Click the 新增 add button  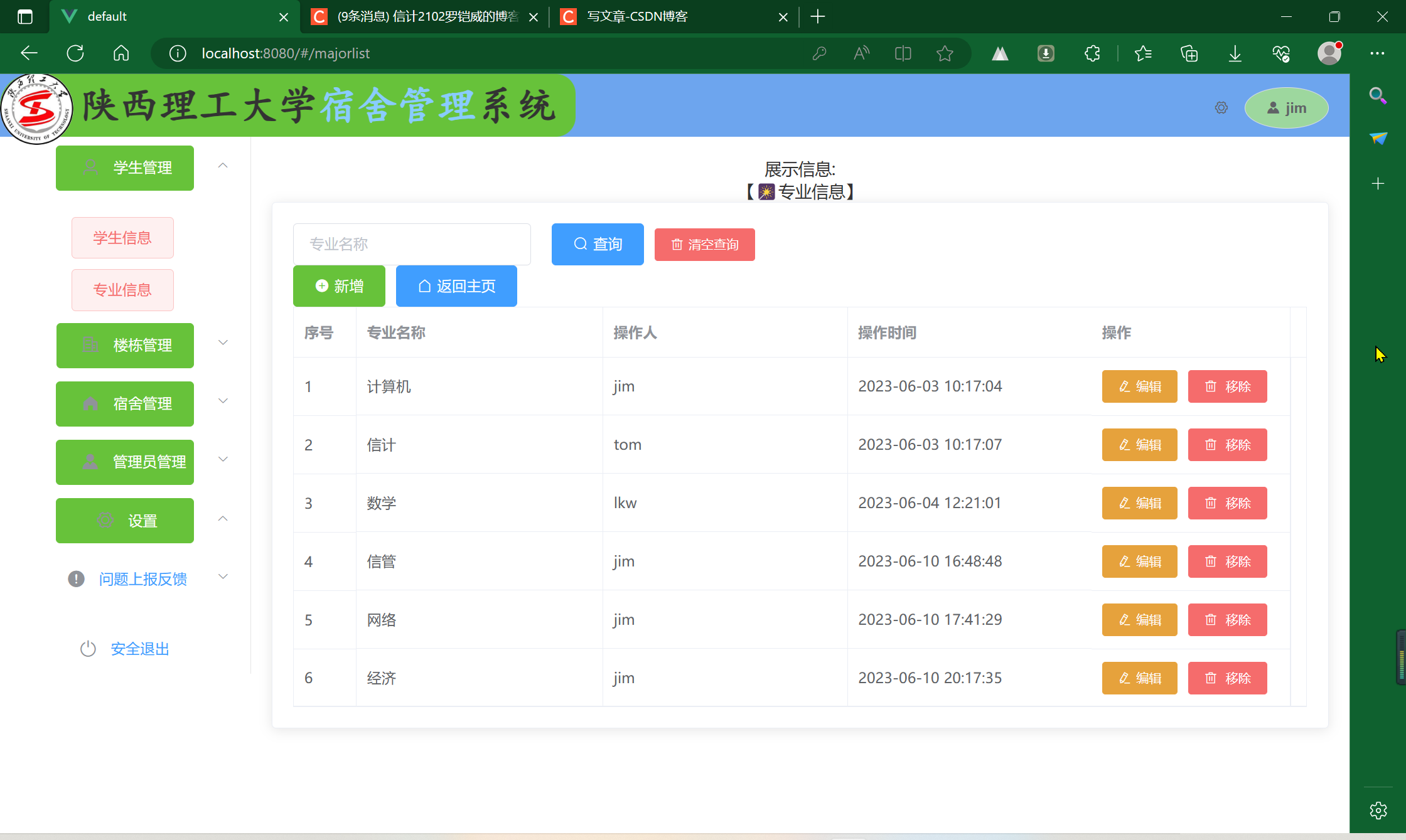[339, 286]
